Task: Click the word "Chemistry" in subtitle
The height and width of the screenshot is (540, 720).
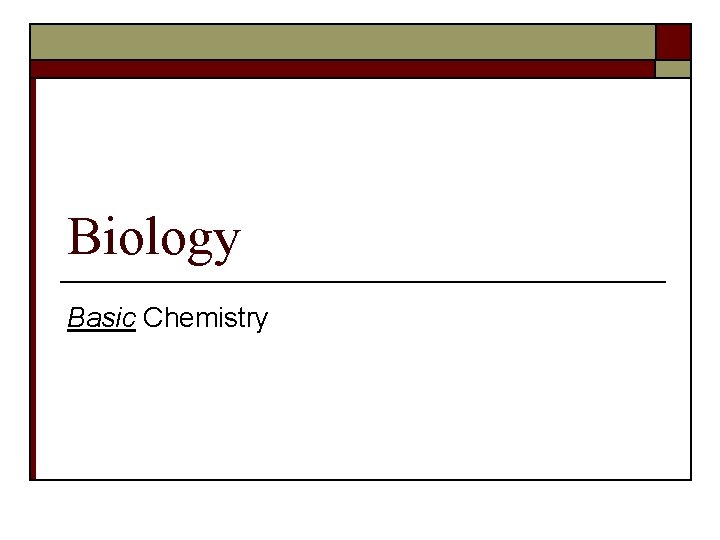Action: 206,318
